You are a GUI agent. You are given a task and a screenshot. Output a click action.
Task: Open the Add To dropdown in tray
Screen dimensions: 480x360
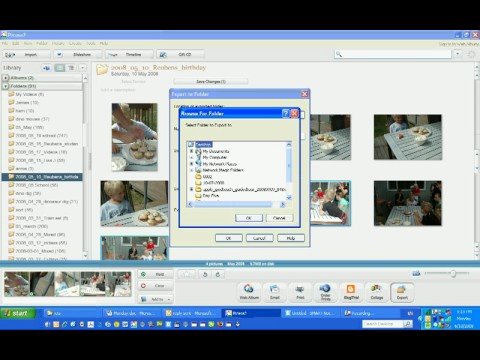point(155,299)
